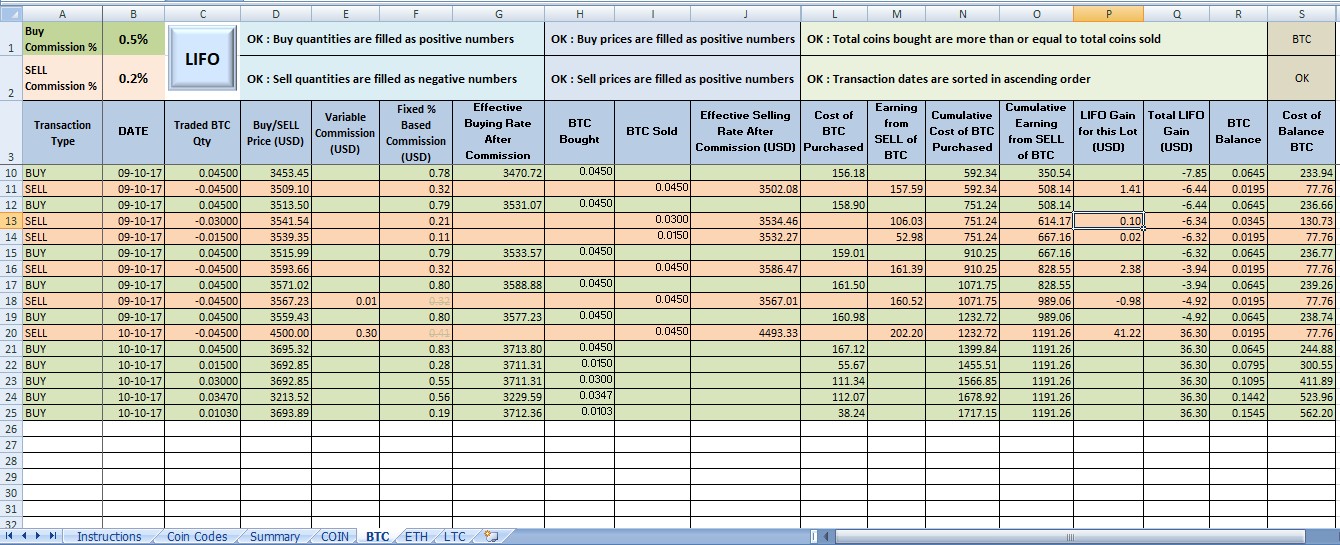The height and width of the screenshot is (545, 1340).
Task: Click Earning from SELL of BTC header
Action: 897,132
